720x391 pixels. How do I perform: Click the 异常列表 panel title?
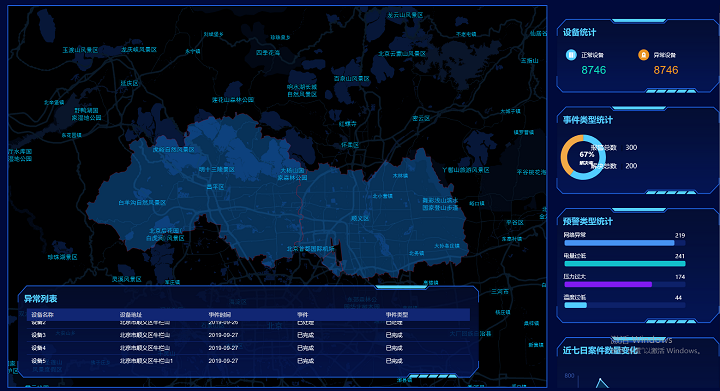point(40,299)
